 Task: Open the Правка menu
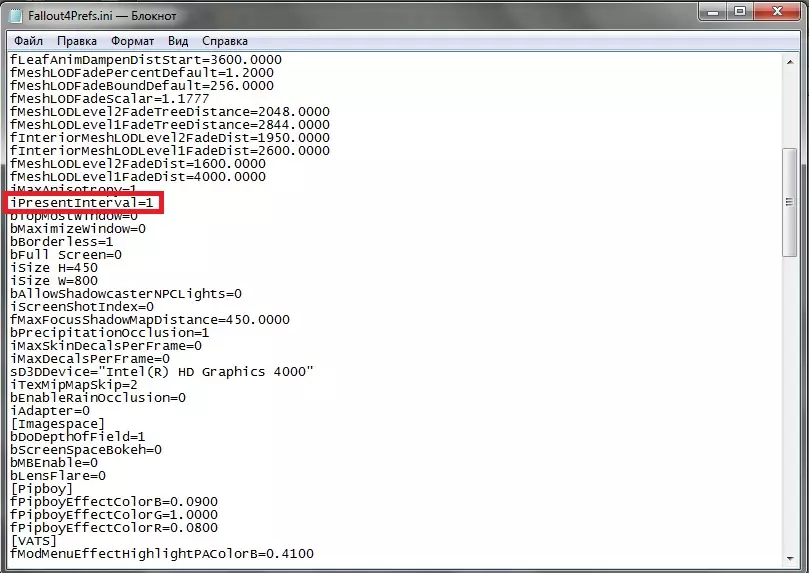(x=77, y=41)
